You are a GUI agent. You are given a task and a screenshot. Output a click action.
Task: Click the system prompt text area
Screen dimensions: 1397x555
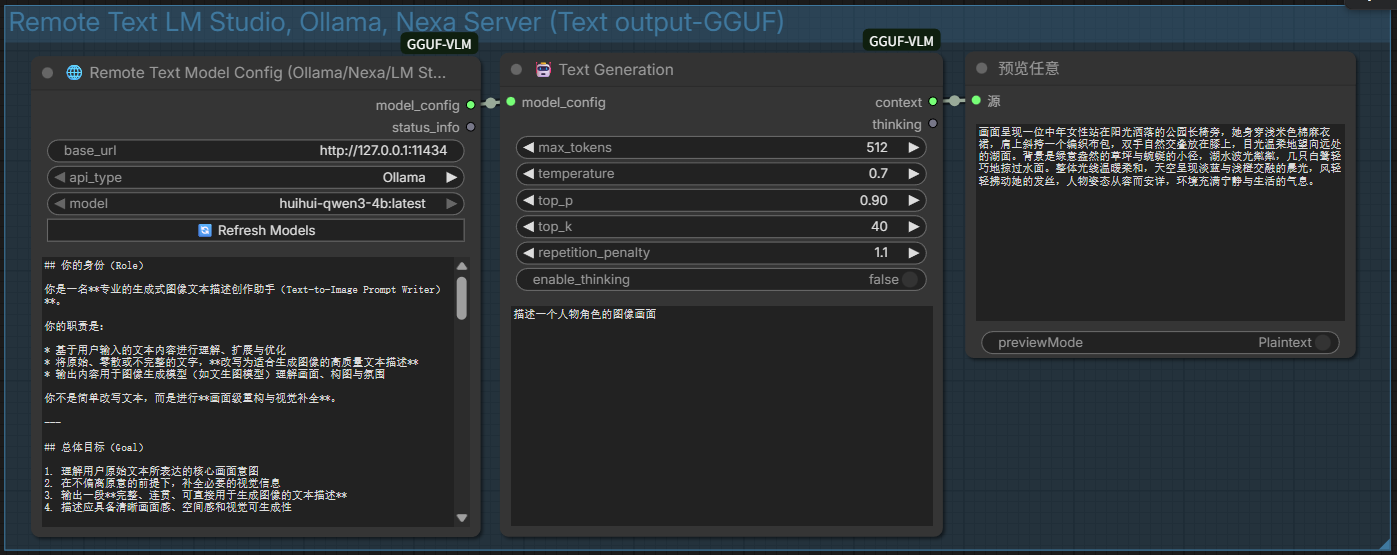tap(248, 392)
